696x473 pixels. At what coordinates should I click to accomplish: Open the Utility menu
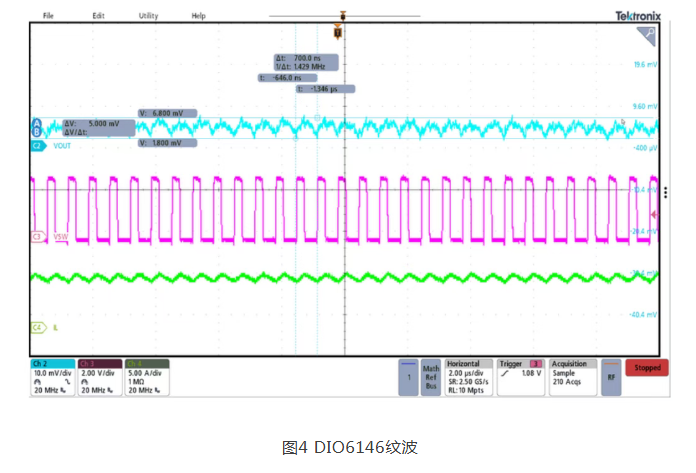coord(148,16)
